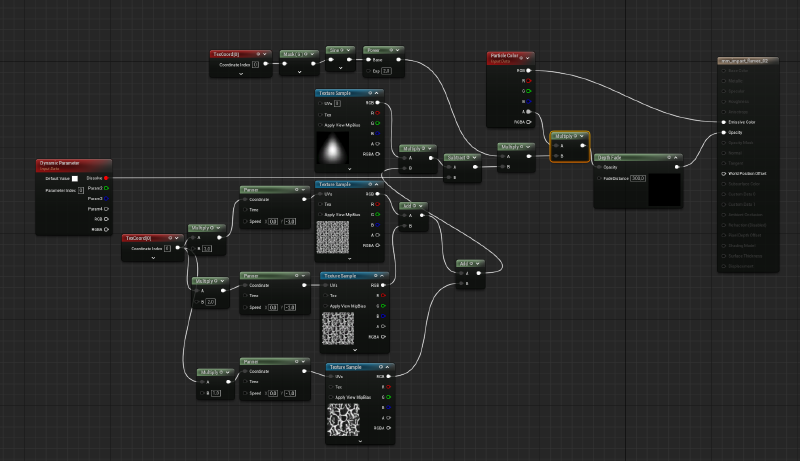This screenshot has width=800, height=461.
Task: Click the Dynamic Parameter Param2 green pin
Action: pos(104,187)
